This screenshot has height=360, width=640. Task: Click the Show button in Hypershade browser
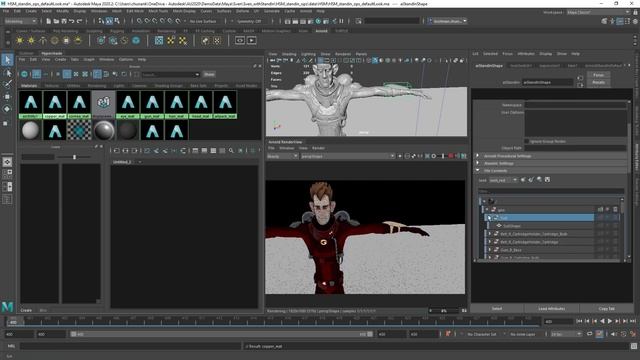[x=209, y=74]
